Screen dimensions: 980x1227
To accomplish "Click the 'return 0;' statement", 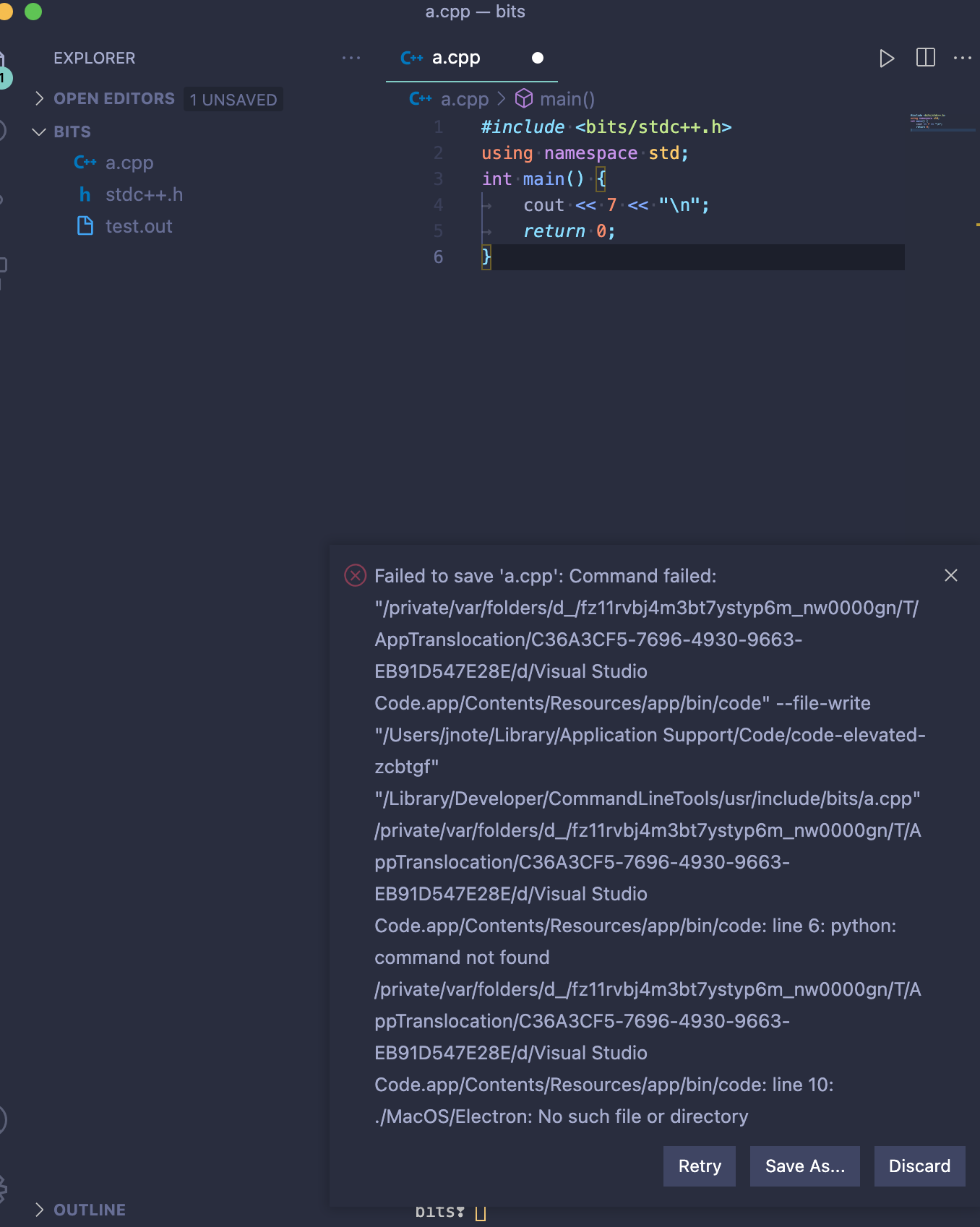I will pos(569,231).
